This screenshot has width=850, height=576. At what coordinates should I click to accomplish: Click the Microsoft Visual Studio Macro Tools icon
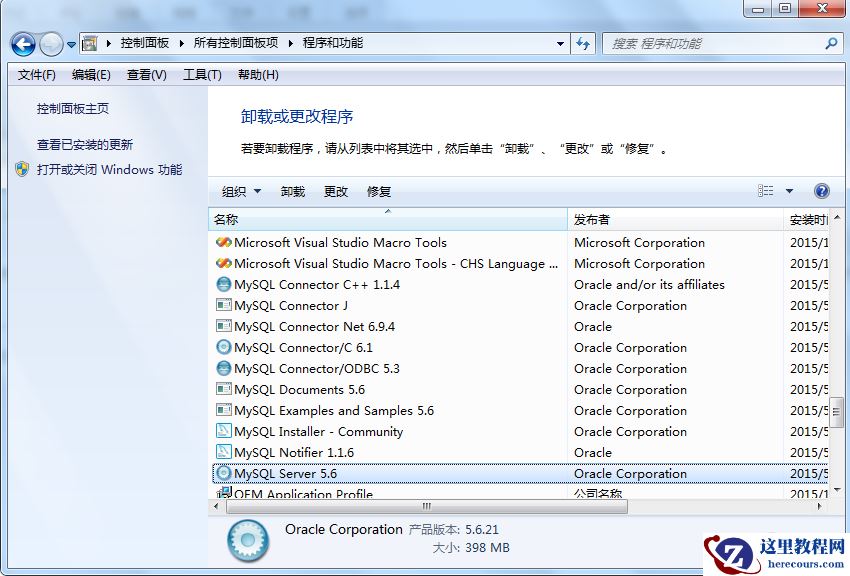[223, 242]
